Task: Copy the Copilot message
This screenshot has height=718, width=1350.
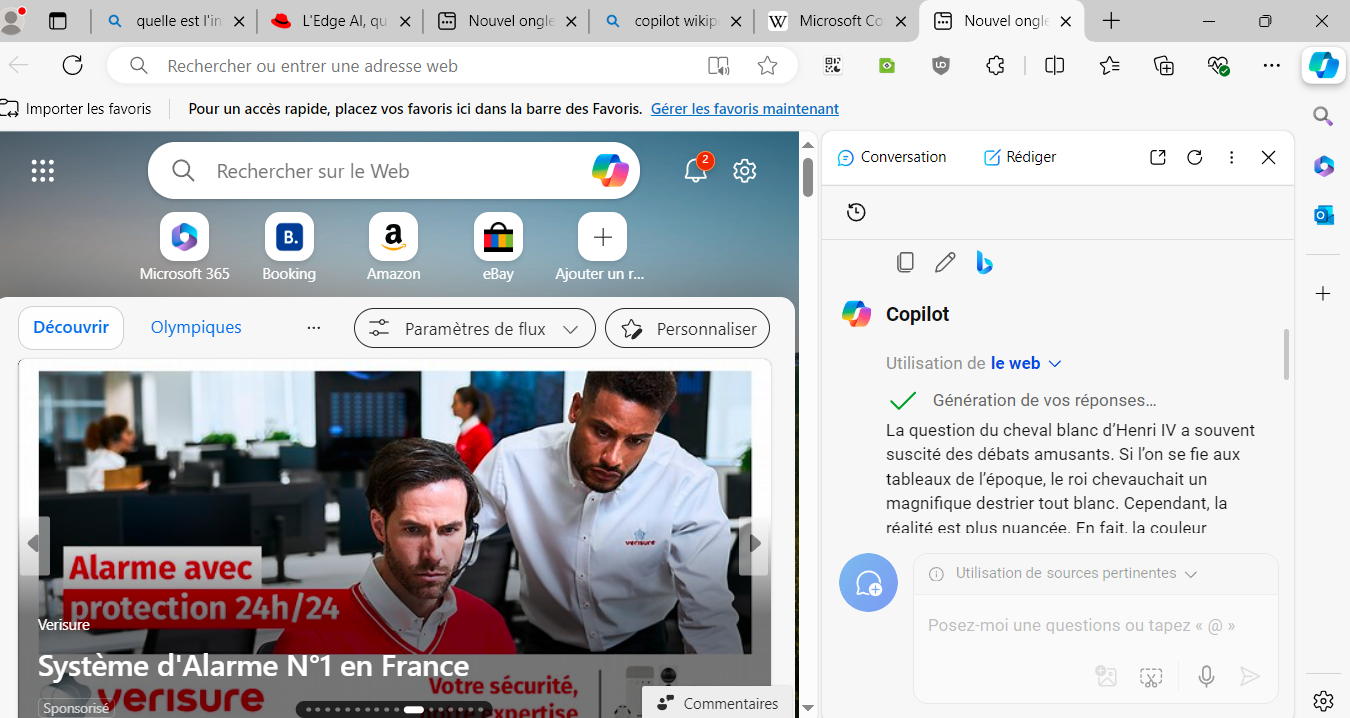Action: [905, 262]
